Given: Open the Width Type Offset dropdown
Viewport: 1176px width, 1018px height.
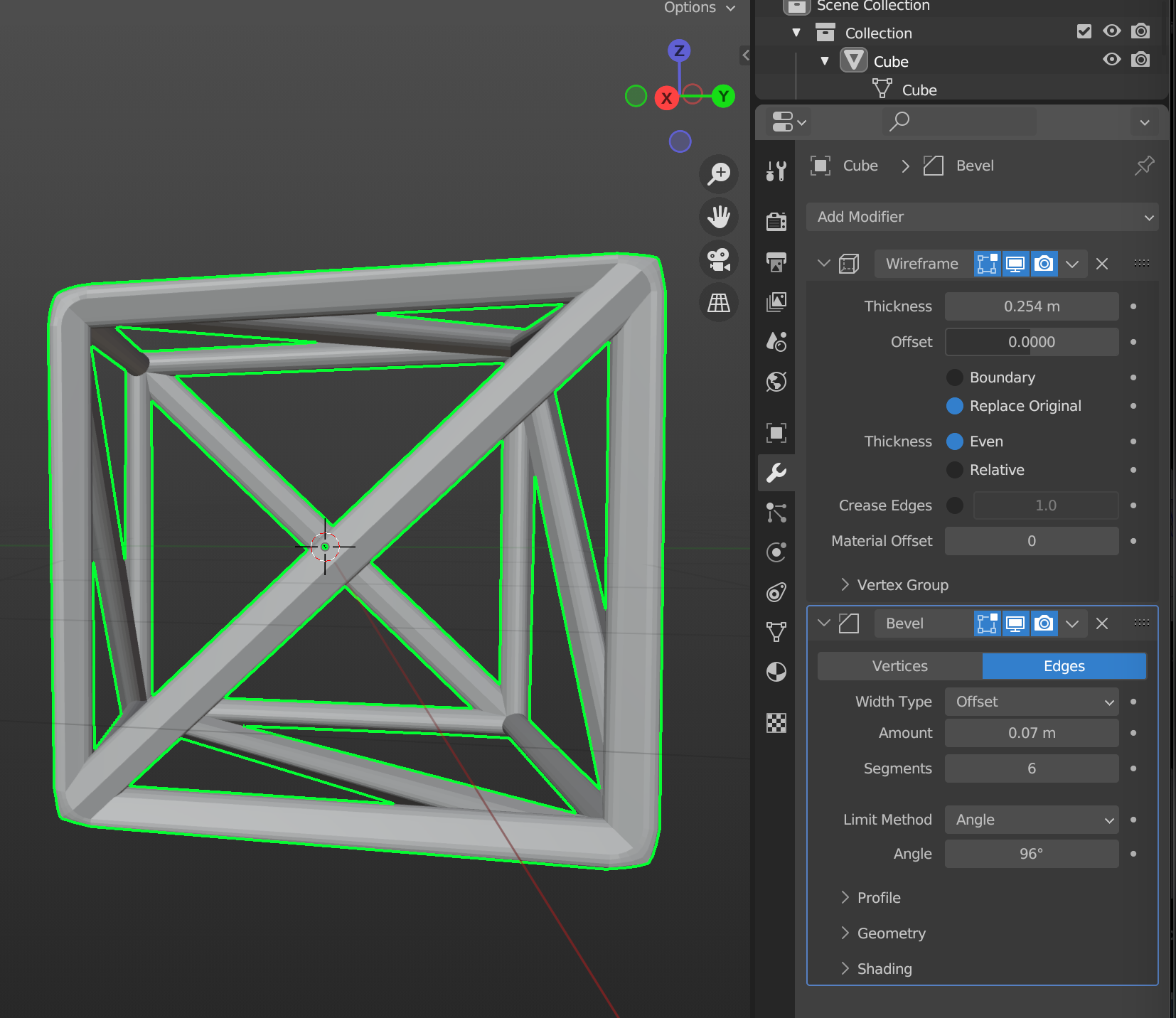Looking at the screenshot, I should pyautogui.click(x=1032, y=702).
